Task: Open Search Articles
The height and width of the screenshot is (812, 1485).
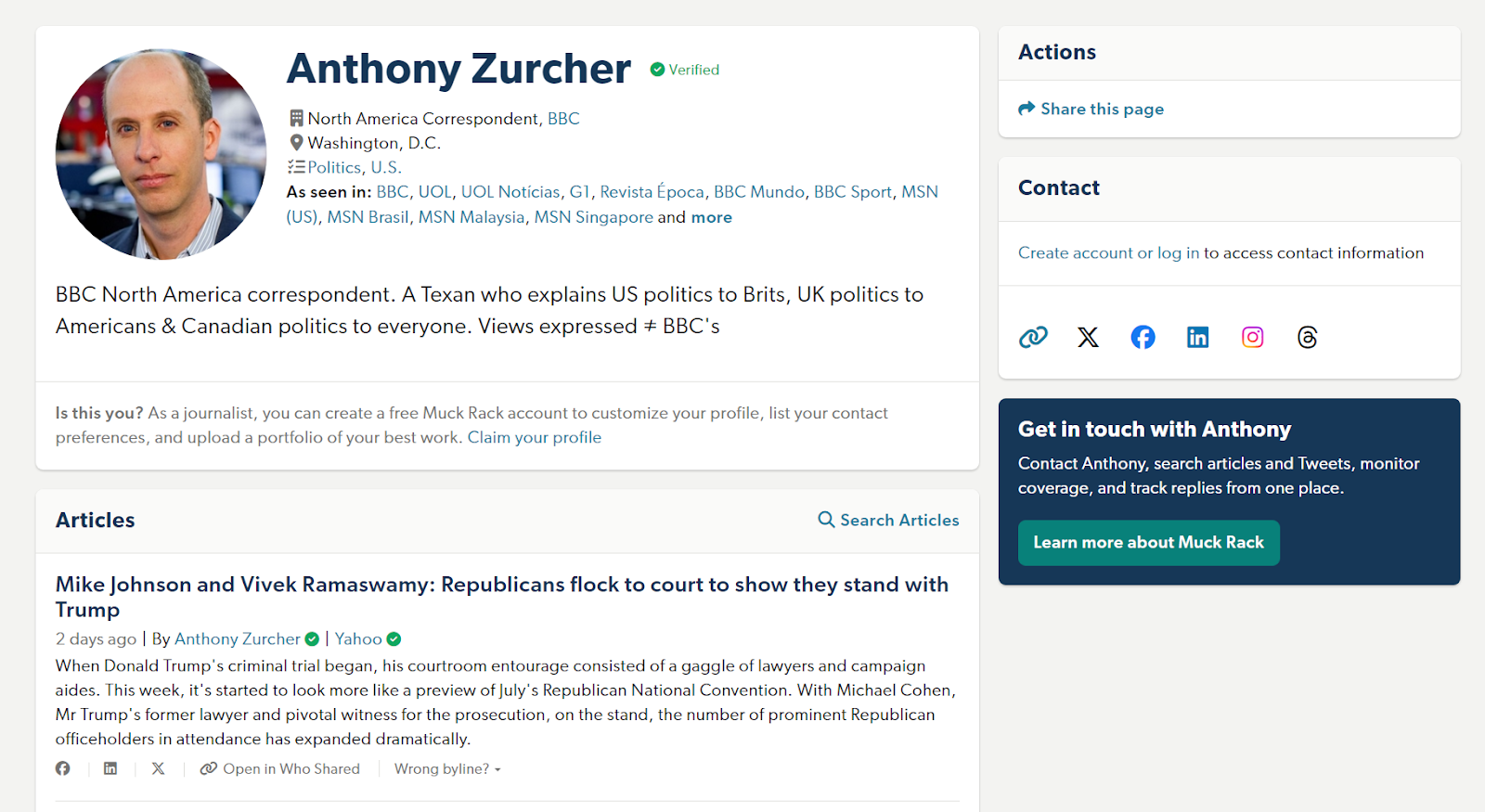Action: [888, 520]
